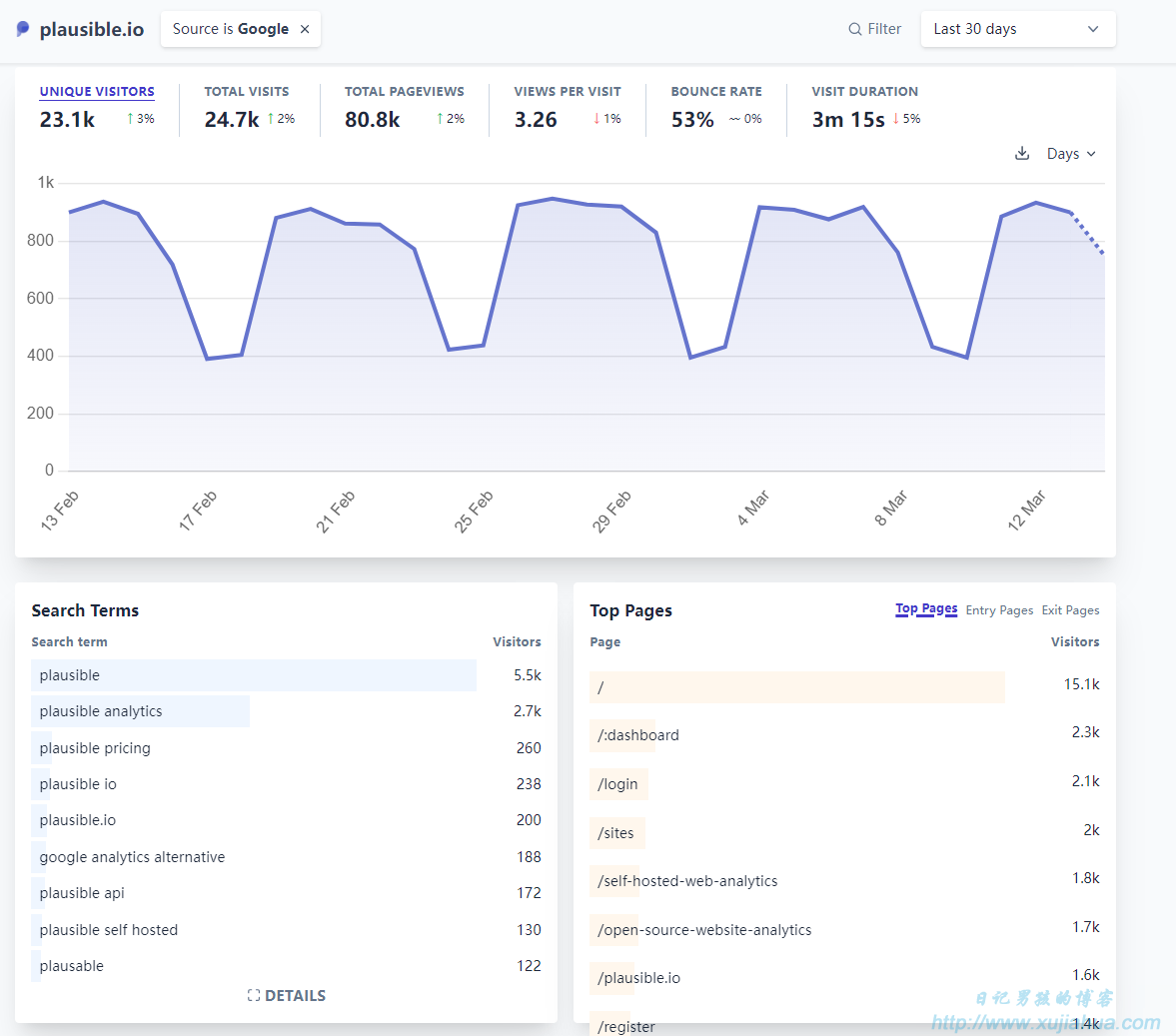Select the Unique Visitors metric
1176x1036 pixels.
coord(97,92)
